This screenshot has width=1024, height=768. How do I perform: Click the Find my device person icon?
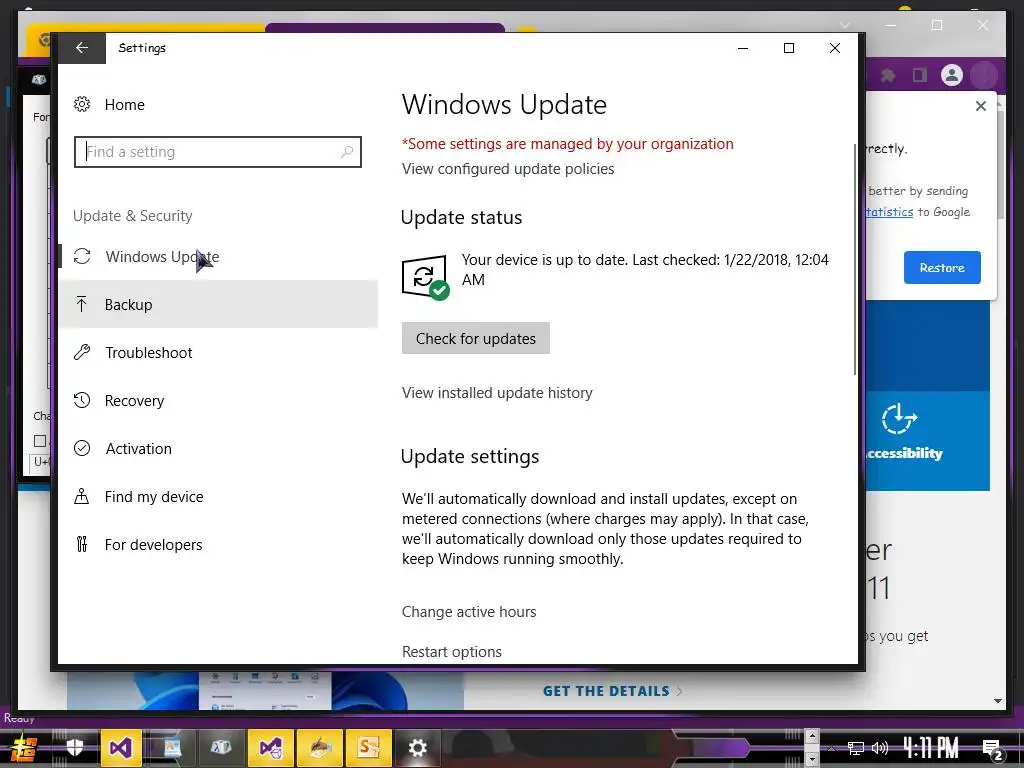(x=82, y=496)
